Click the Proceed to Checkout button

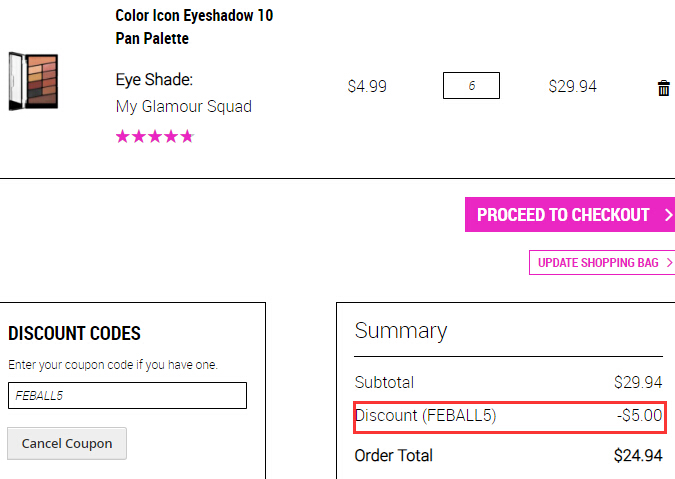pos(570,214)
